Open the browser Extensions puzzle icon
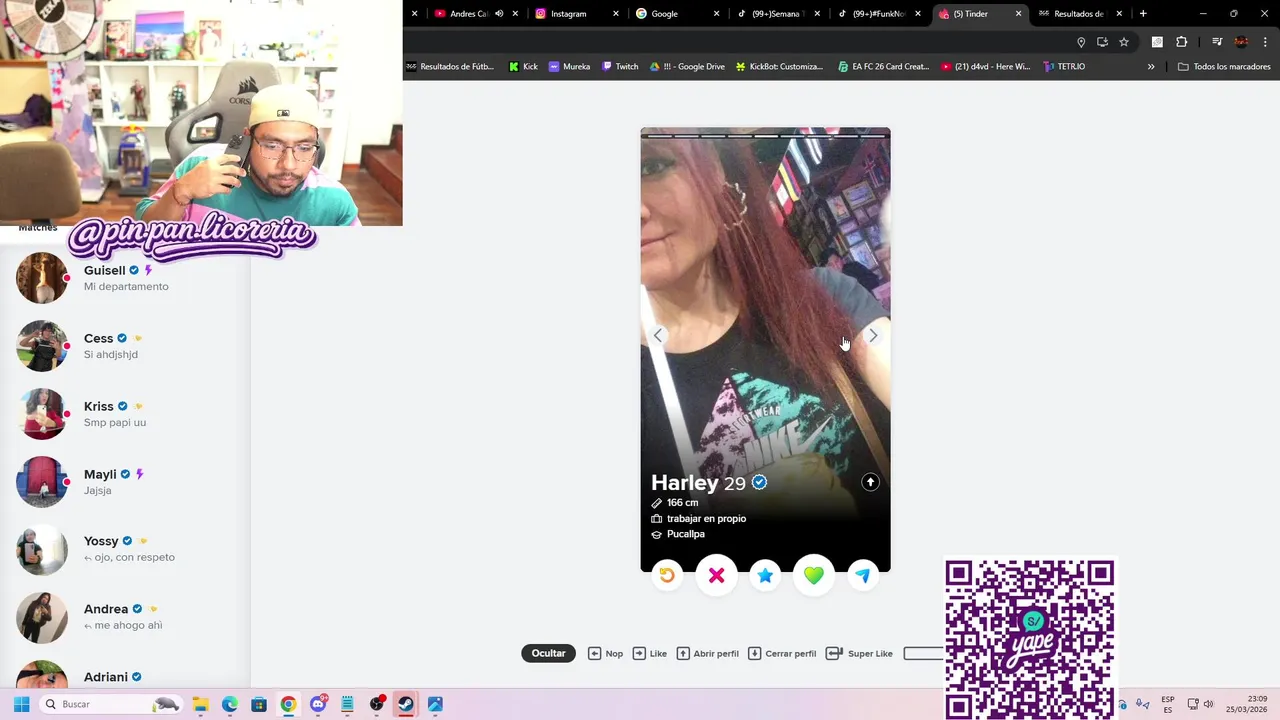This screenshot has height=720, width=1280. [1182, 42]
